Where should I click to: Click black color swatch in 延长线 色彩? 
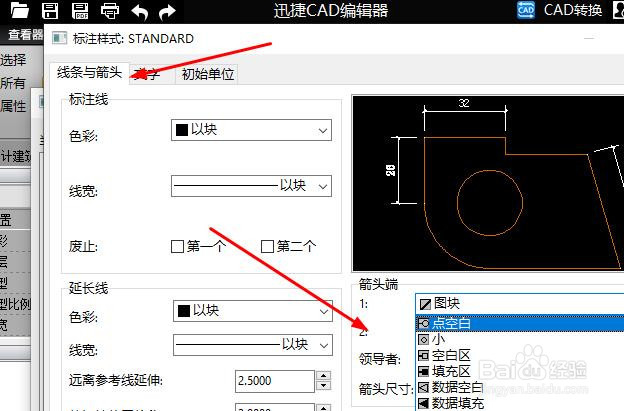click(x=184, y=311)
